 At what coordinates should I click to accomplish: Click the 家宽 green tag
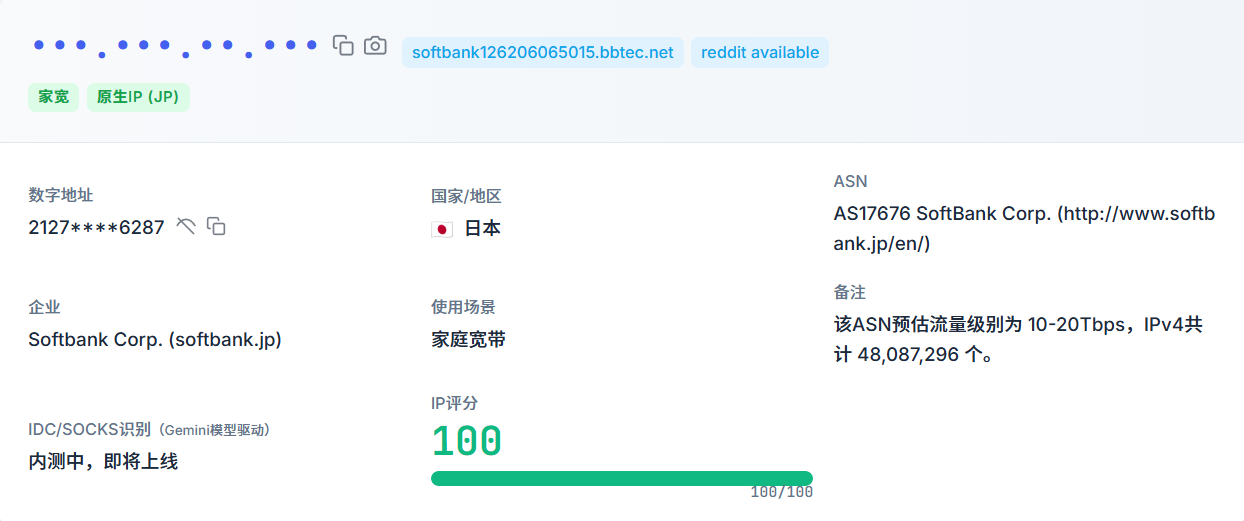point(54,97)
